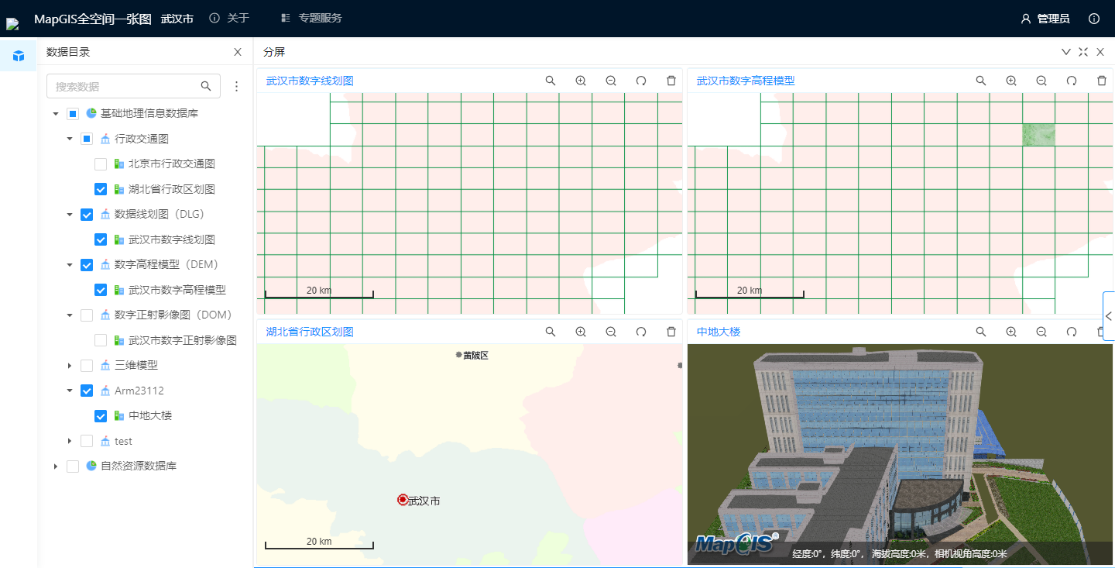
Task: Delete the 湖北省行政区划图 pane
Action: point(671,331)
